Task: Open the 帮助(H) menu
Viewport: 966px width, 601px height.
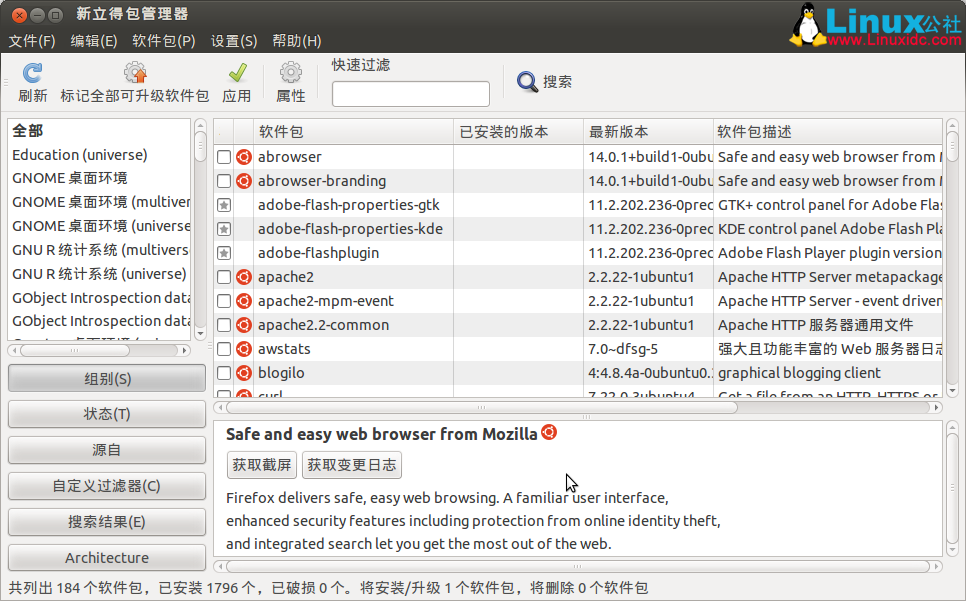Action: point(297,41)
